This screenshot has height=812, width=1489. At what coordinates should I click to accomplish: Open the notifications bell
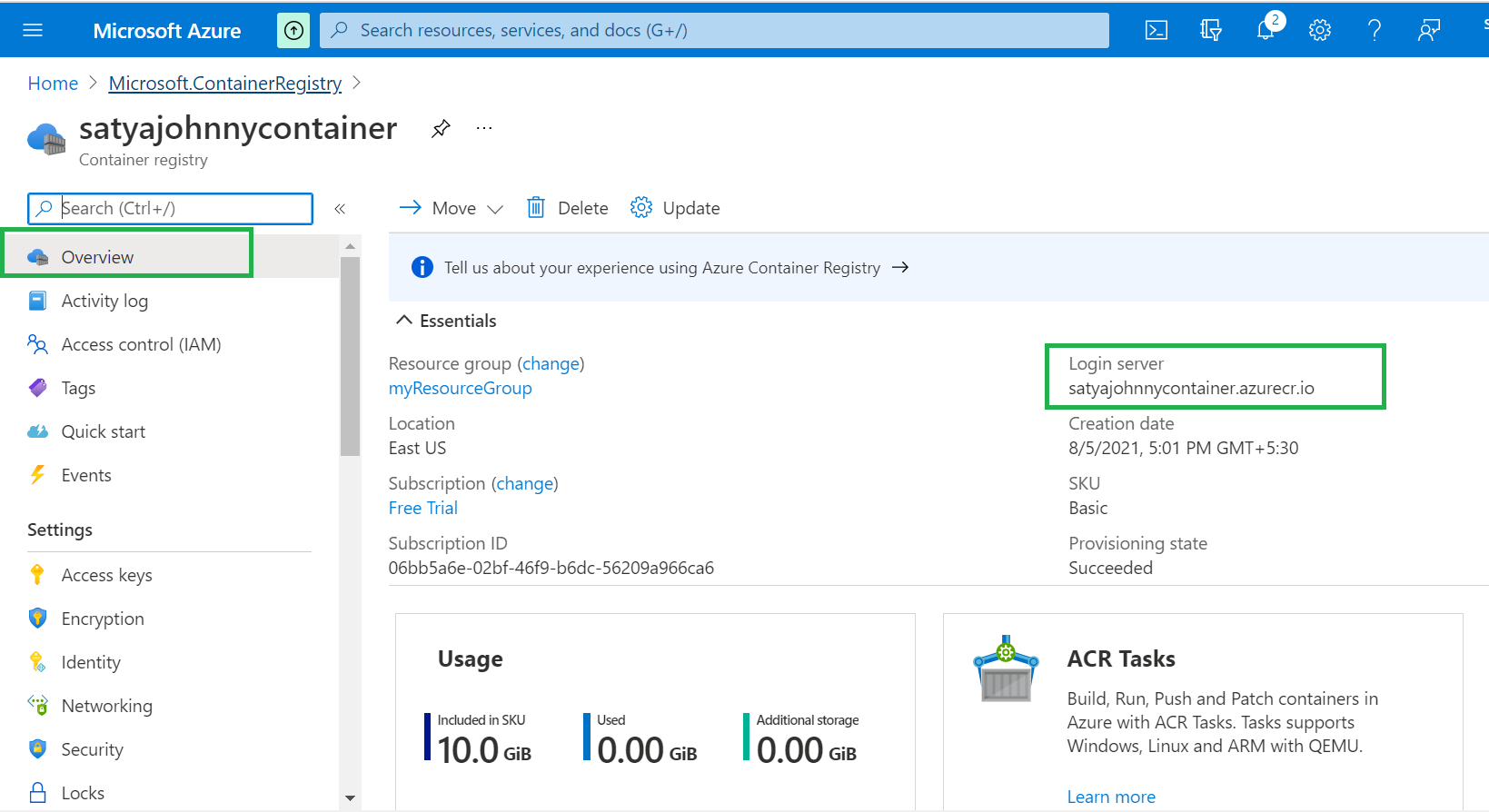pos(1265,30)
